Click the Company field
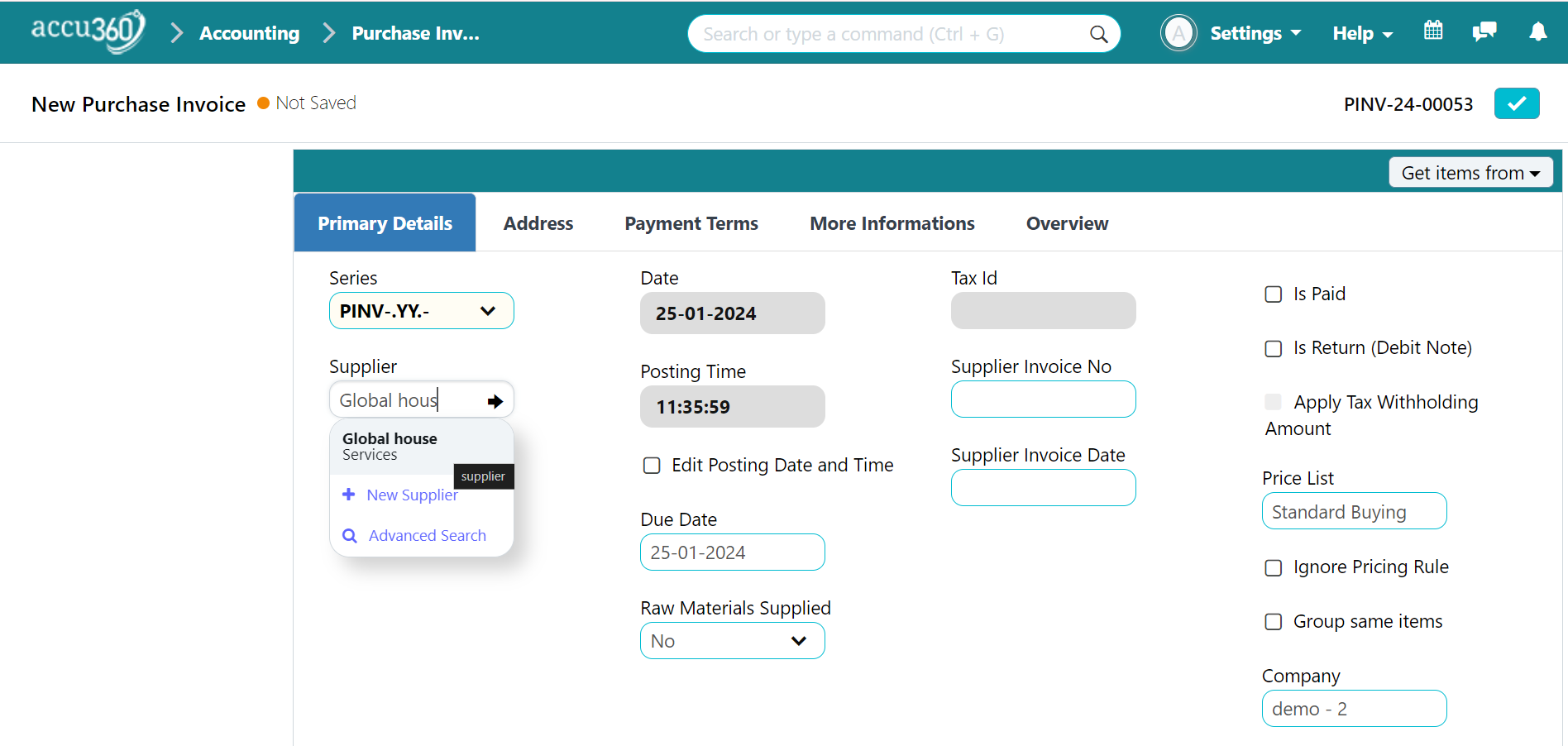 tap(1355, 709)
